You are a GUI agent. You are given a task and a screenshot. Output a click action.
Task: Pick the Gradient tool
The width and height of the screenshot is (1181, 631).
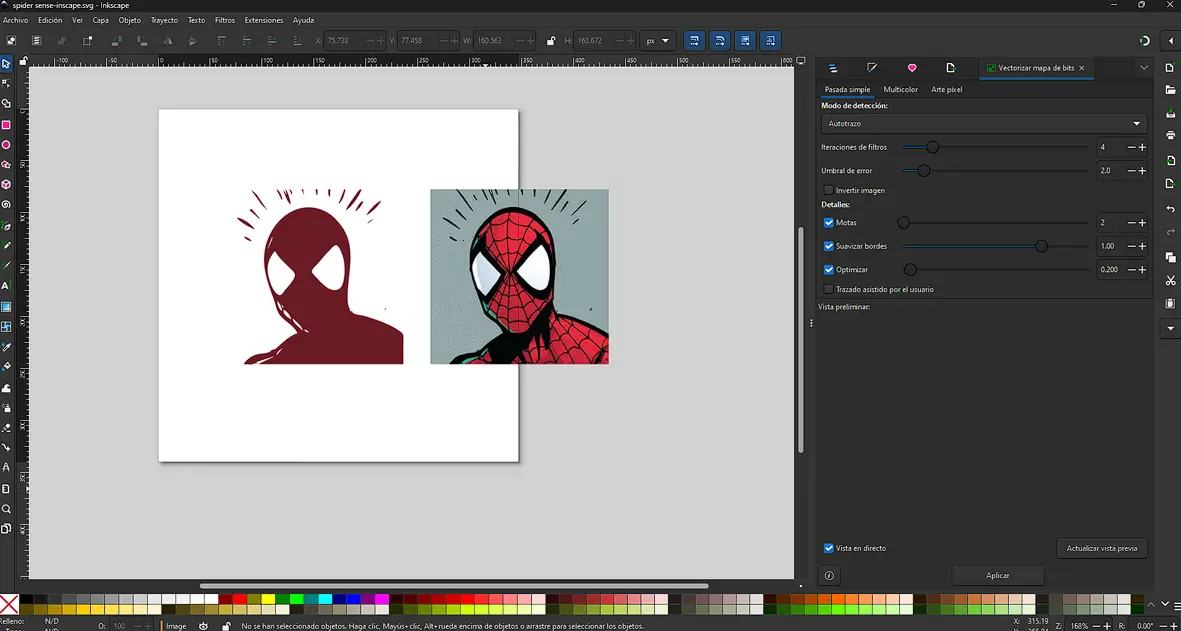tap(7, 306)
